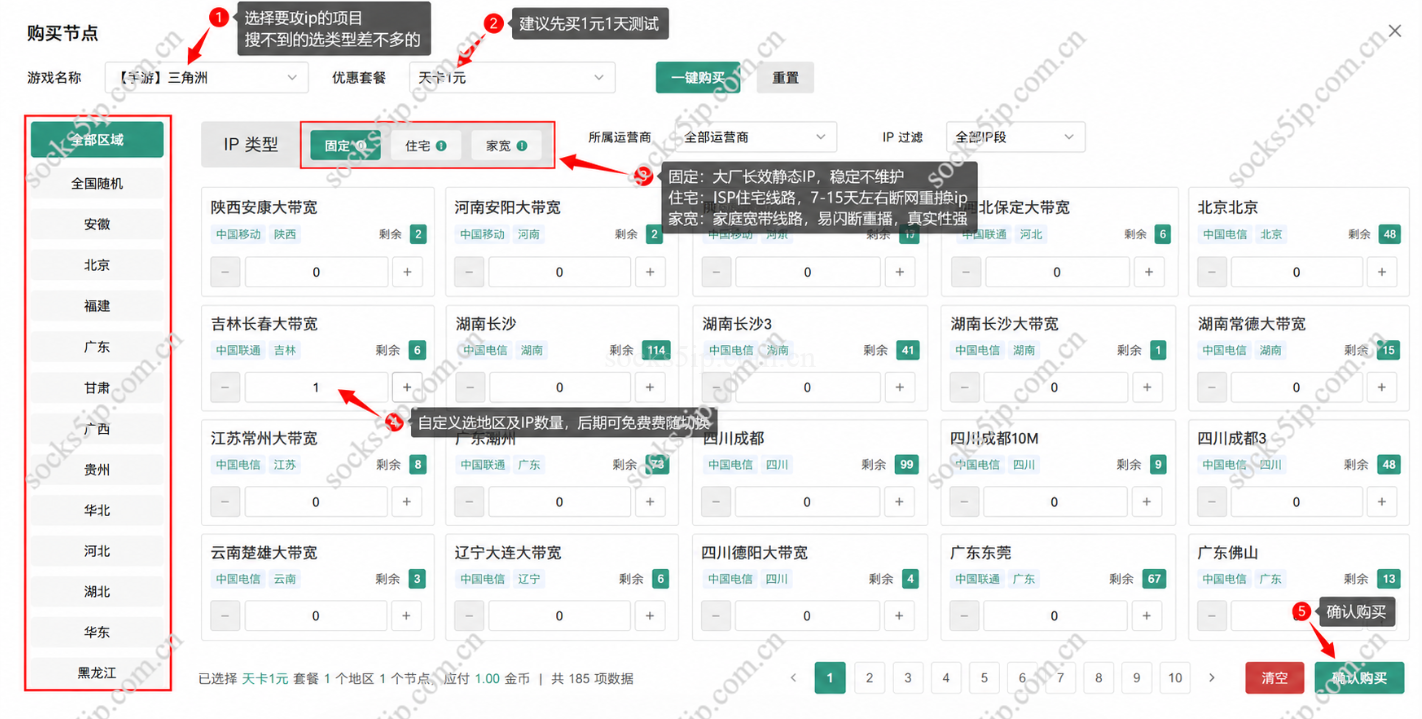The height and width of the screenshot is (719, 1422).
Task: Filter by 华北 region
Action: coord(97,510)
